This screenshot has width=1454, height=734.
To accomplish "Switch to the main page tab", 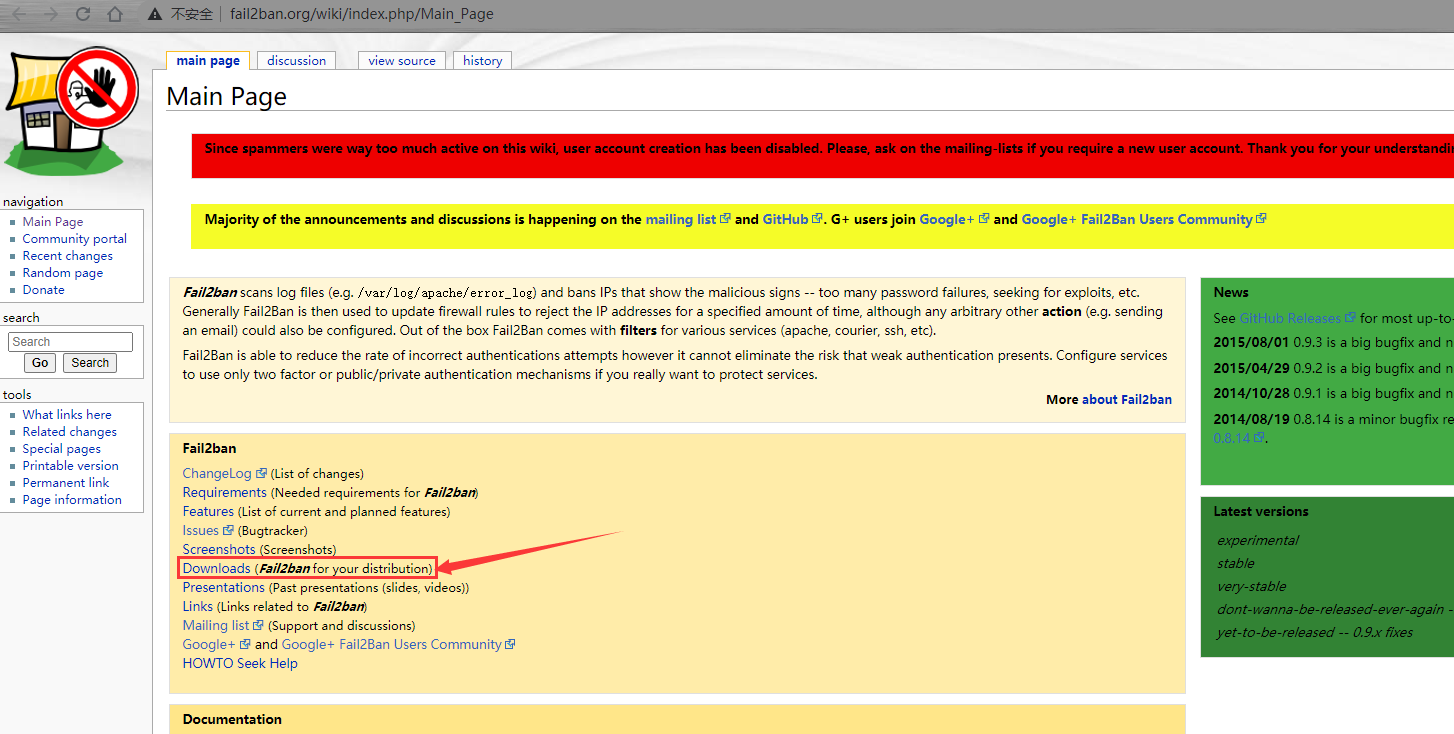I will [x=208, y=61].
